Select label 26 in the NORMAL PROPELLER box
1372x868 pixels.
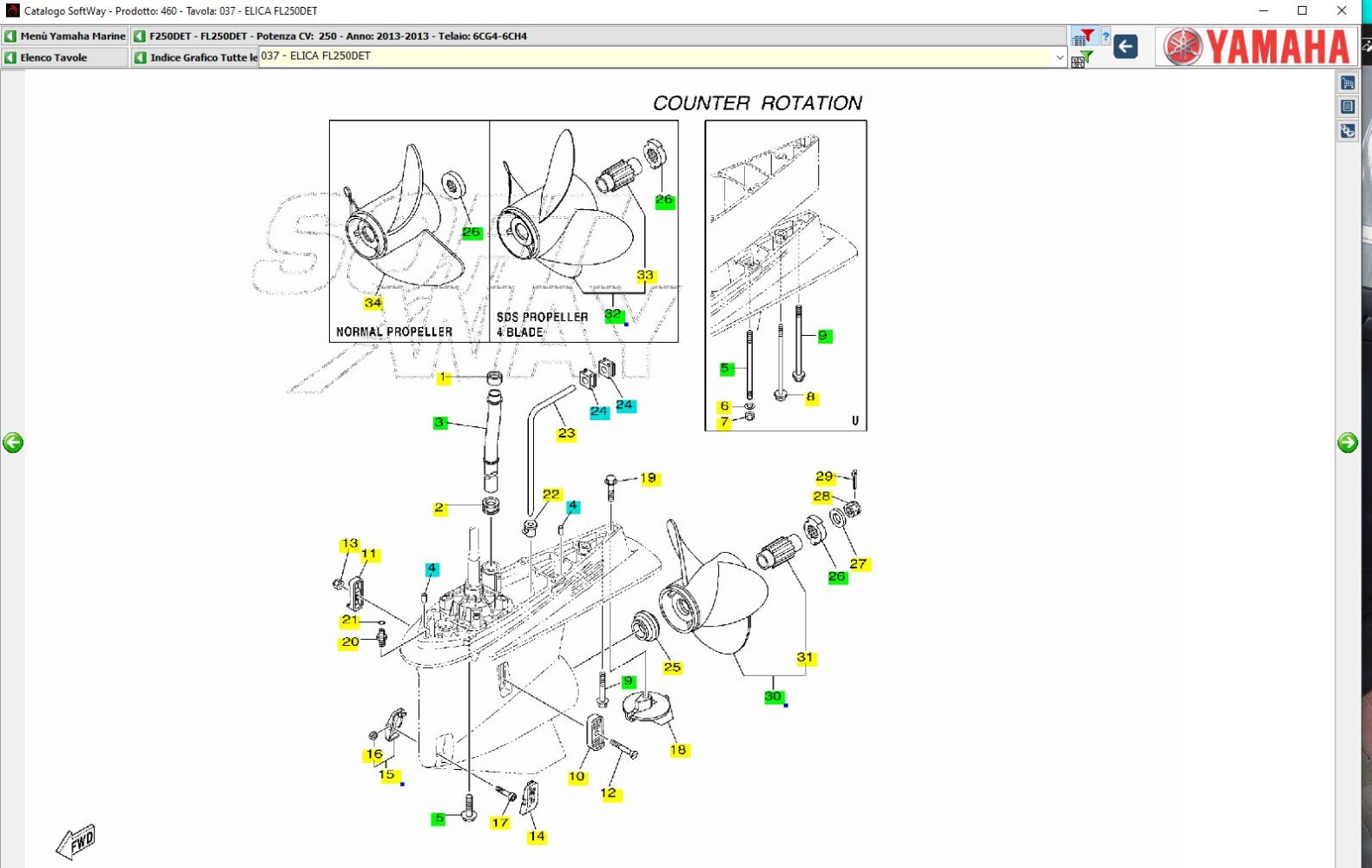472,233
